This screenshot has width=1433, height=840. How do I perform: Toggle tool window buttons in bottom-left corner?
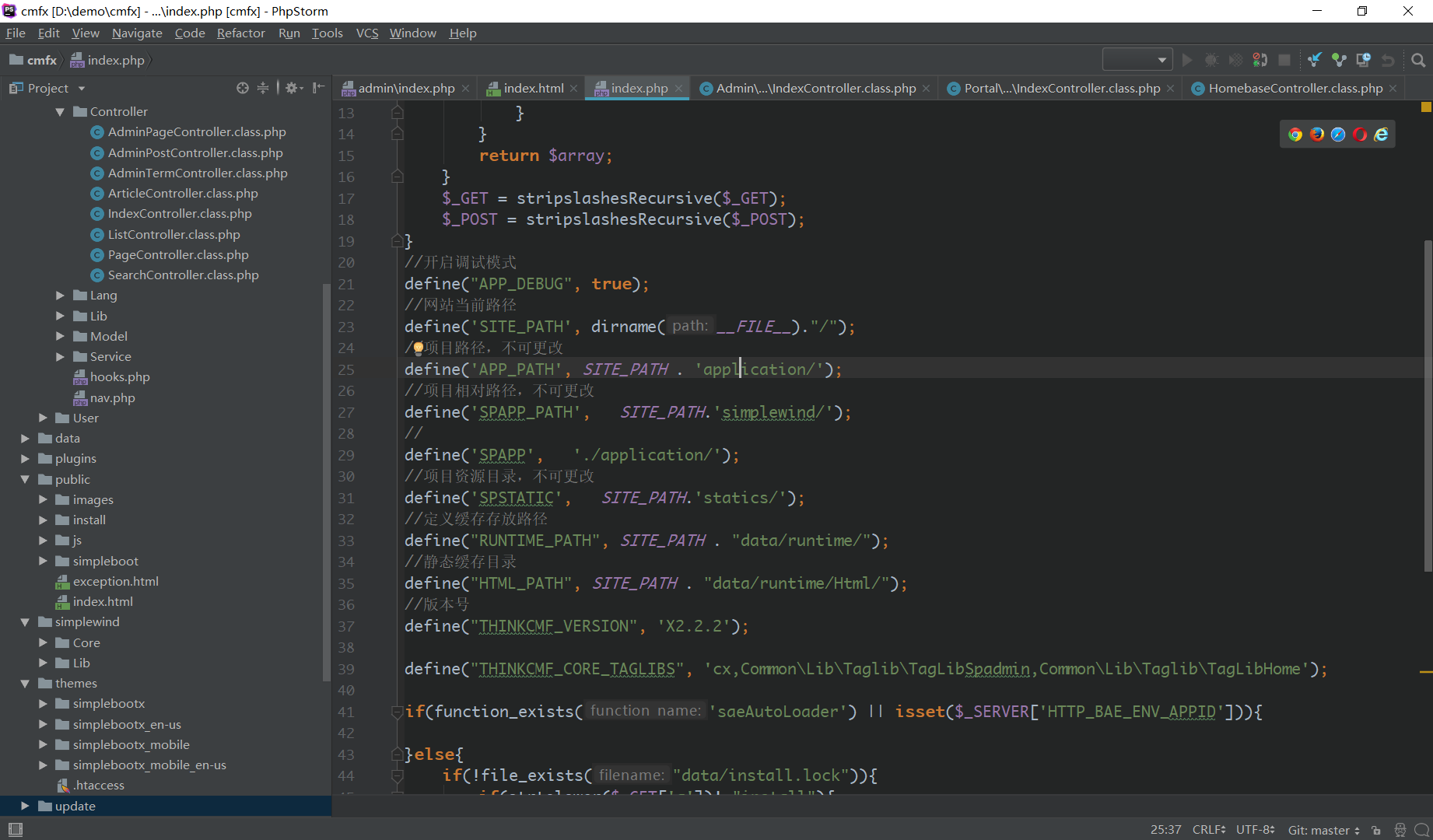15,829
